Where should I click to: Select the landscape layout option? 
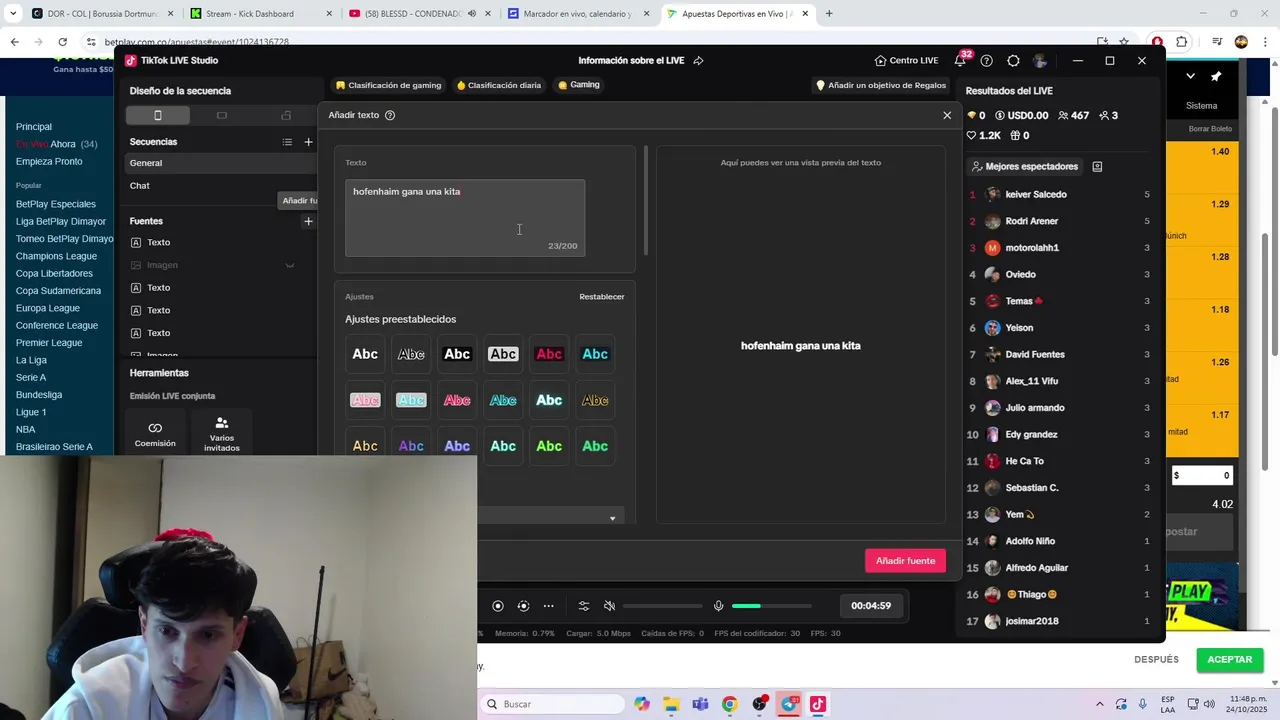tap(222, 115)
